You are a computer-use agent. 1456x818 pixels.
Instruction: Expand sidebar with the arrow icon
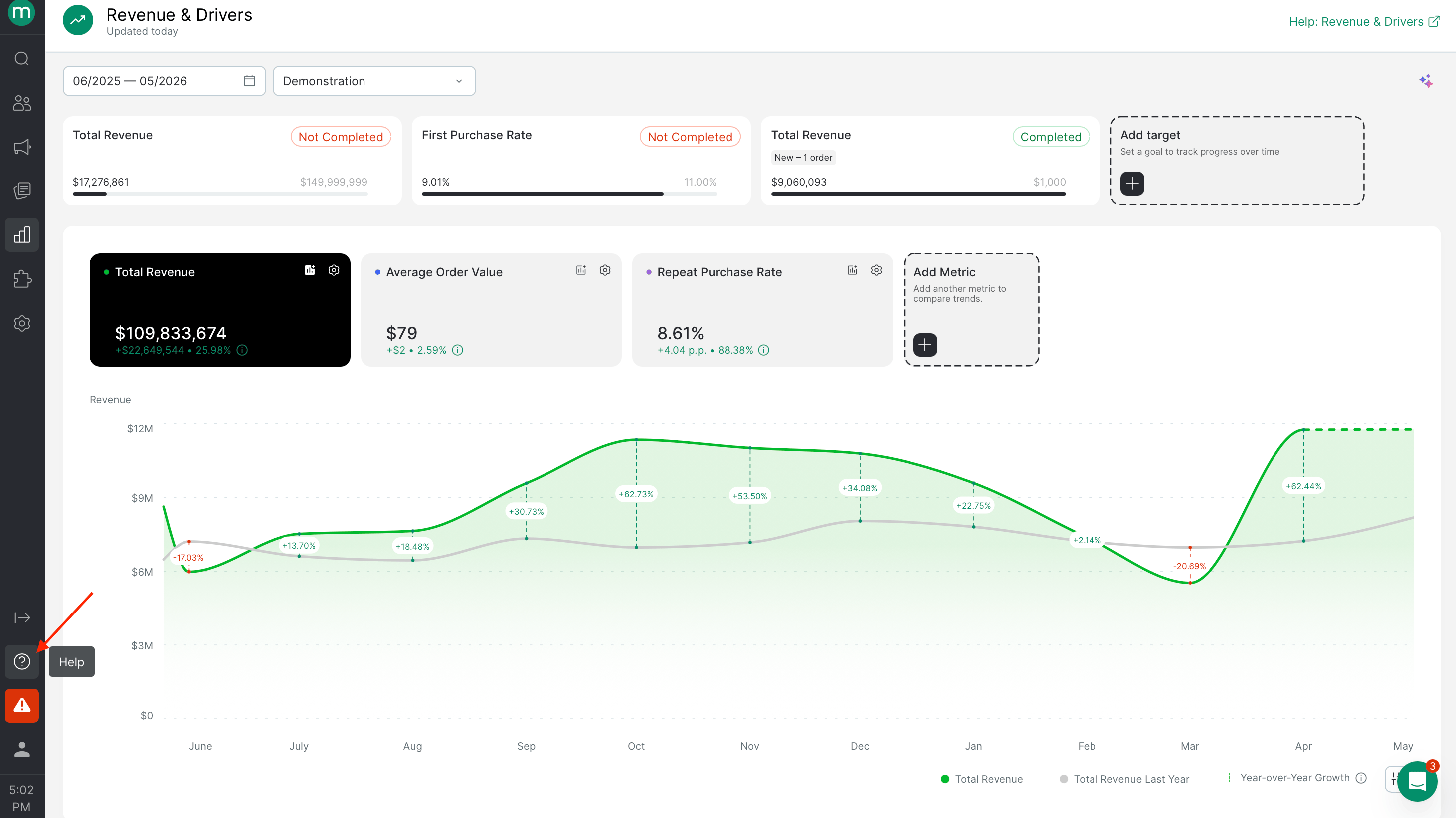click(x=22, y=617)
